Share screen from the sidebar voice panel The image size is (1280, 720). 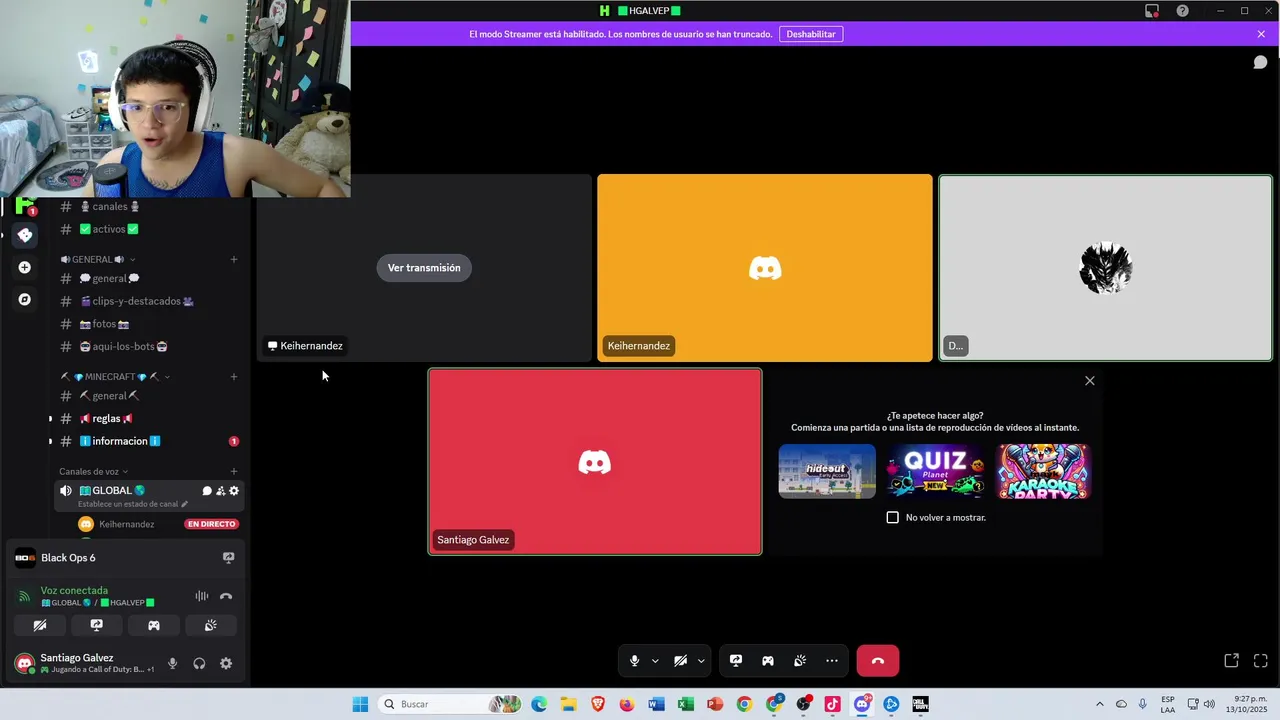[97, 625]
